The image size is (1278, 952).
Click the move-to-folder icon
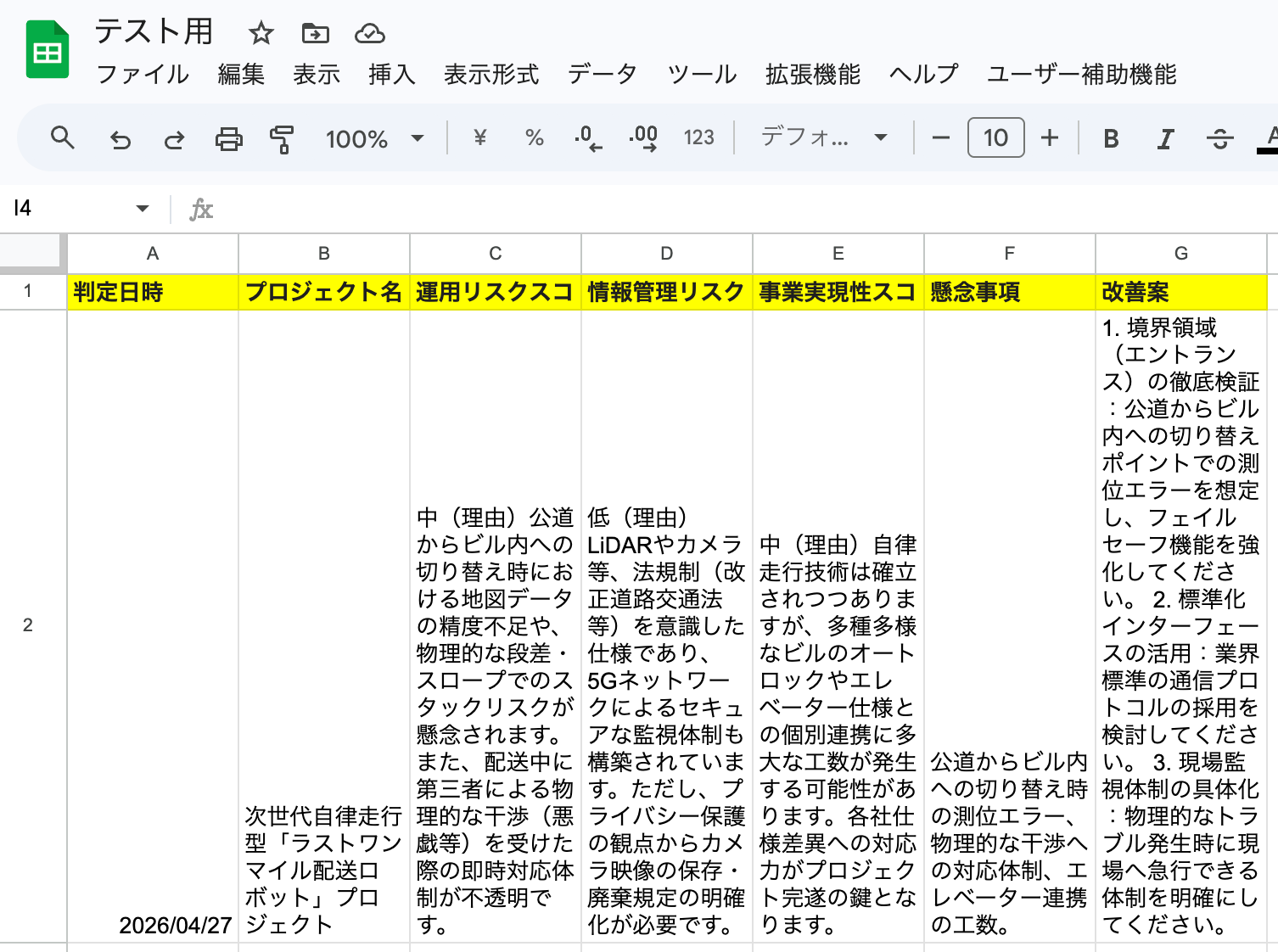coord(315,34)
